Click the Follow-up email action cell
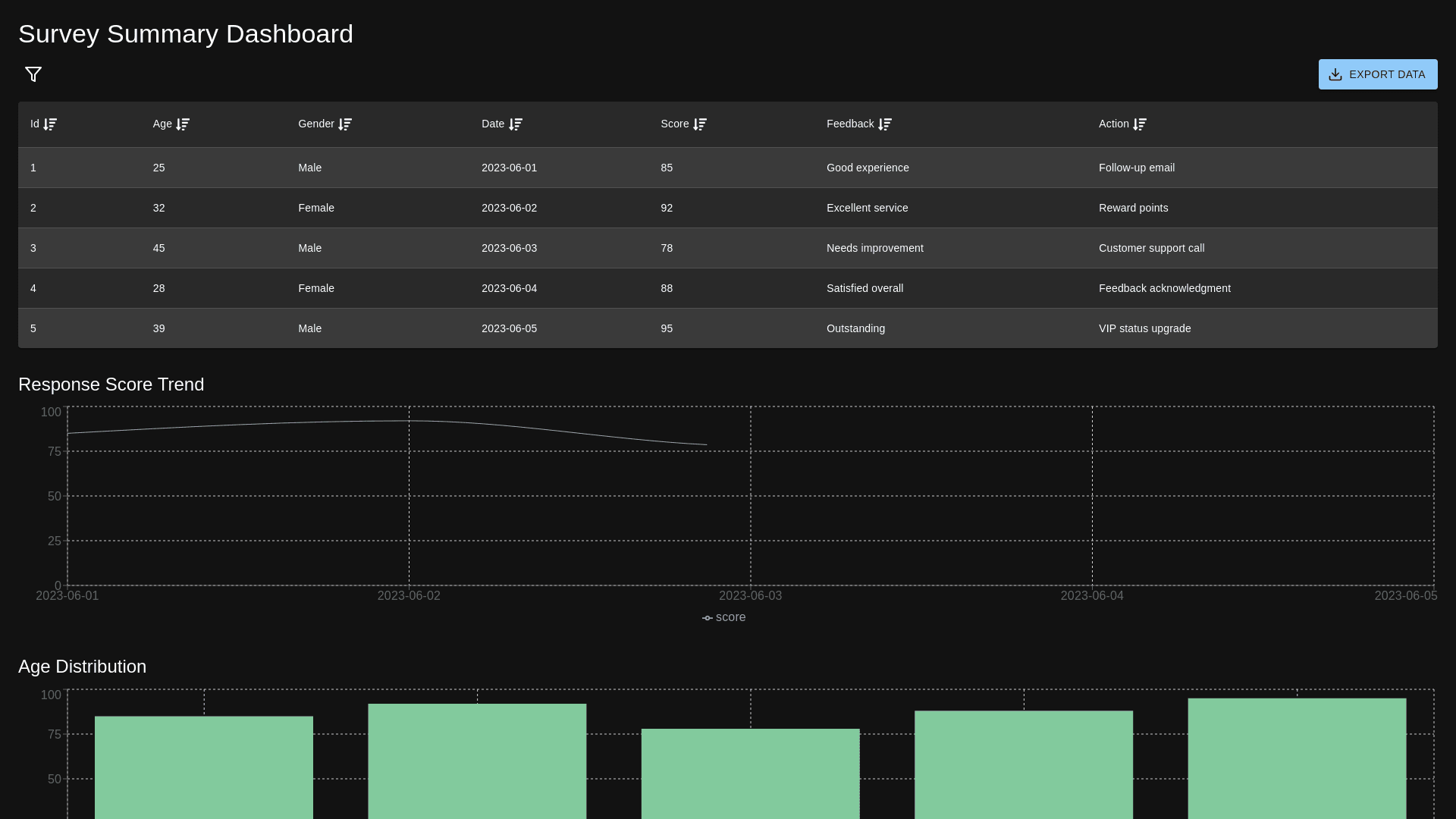This screenshot has height=819, width=1456. pos(1136,168)
